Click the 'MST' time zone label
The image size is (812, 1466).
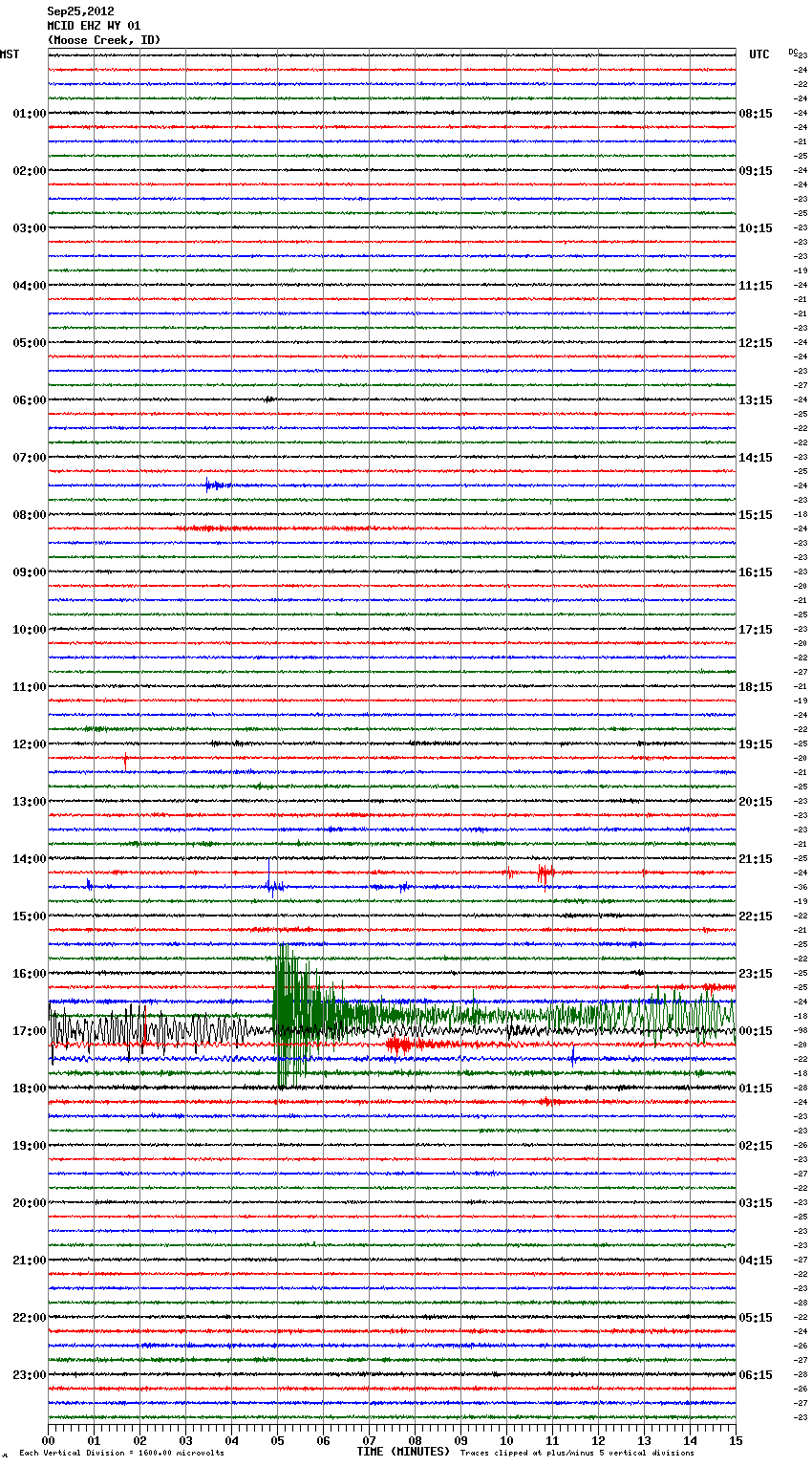point(10,54)
